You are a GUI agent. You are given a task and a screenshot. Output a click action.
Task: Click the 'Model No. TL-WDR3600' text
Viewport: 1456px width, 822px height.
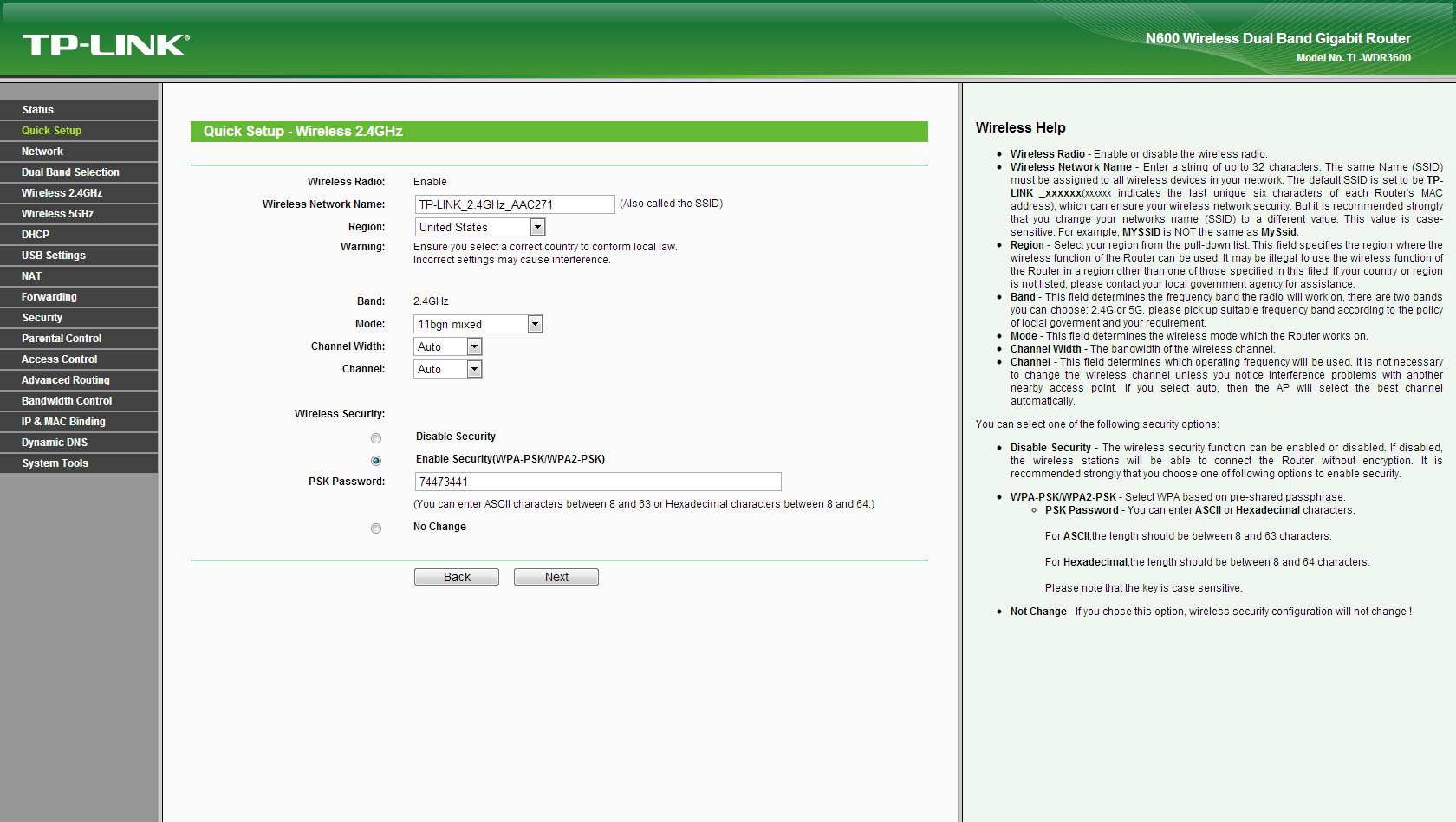pos(1354,58)
